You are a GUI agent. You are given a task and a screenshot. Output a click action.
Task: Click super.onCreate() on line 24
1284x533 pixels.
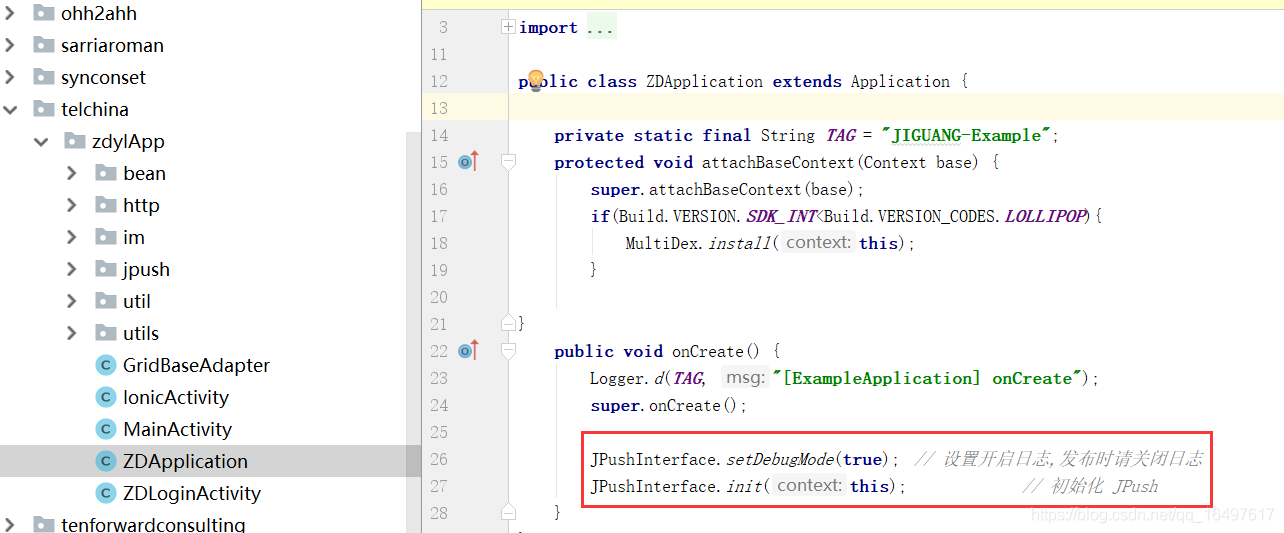click(x=668, y=405)
